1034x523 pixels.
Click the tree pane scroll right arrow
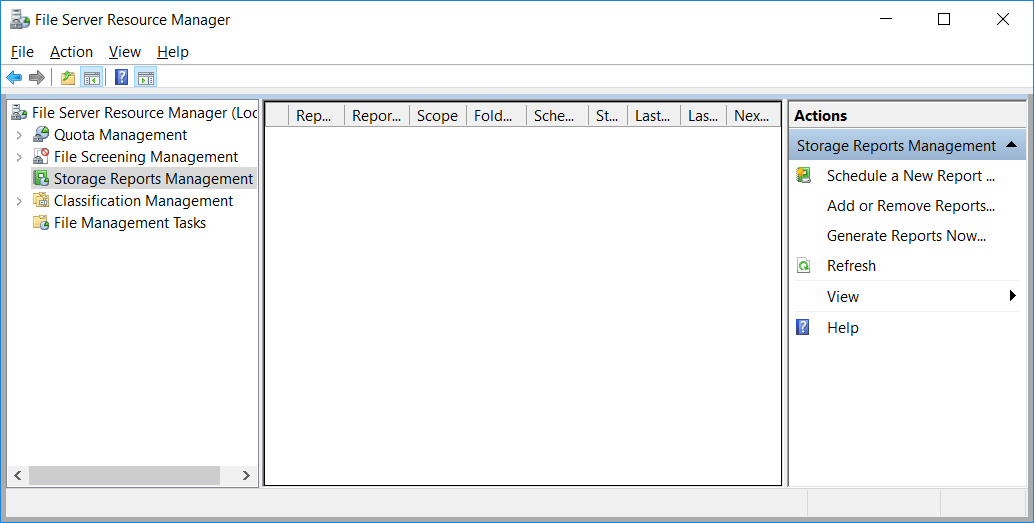click(246, 475)
